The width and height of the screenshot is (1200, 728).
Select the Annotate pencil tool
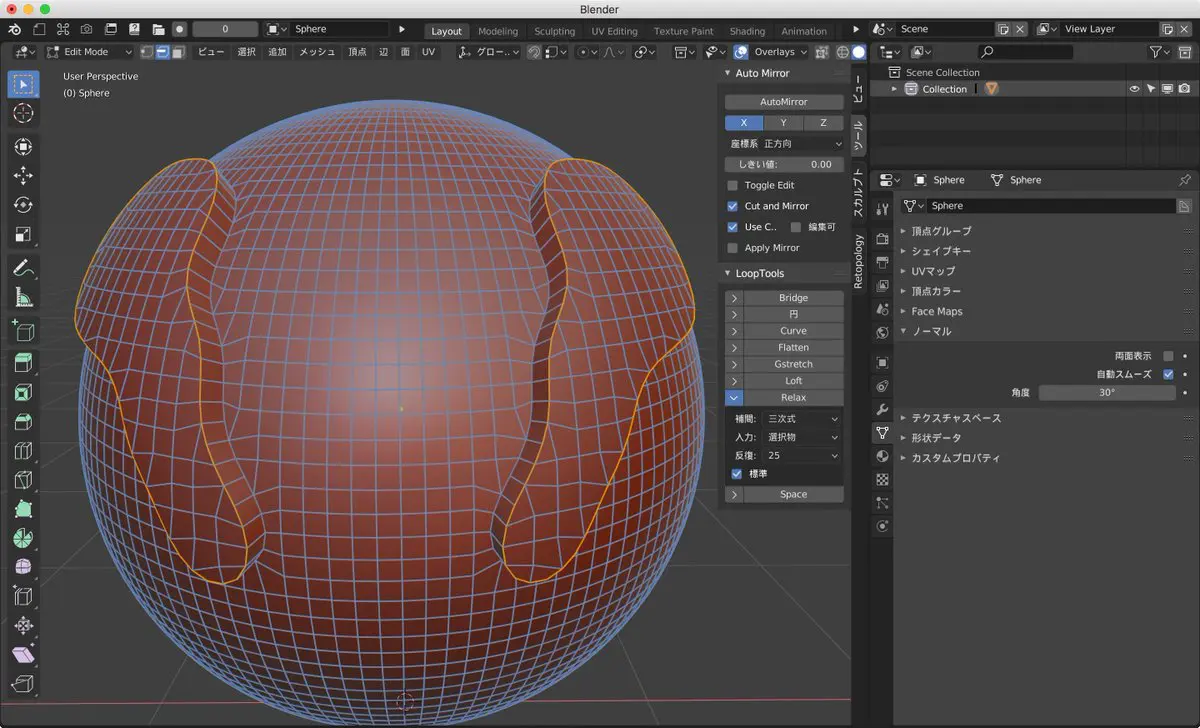(x=23, y=268)
